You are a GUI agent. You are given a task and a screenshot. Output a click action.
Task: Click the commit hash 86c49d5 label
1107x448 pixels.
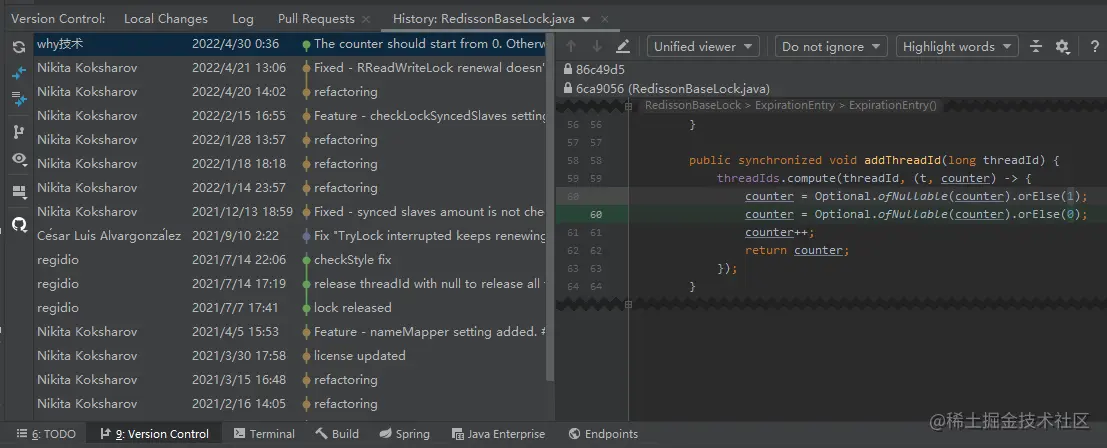pos(600,69)
